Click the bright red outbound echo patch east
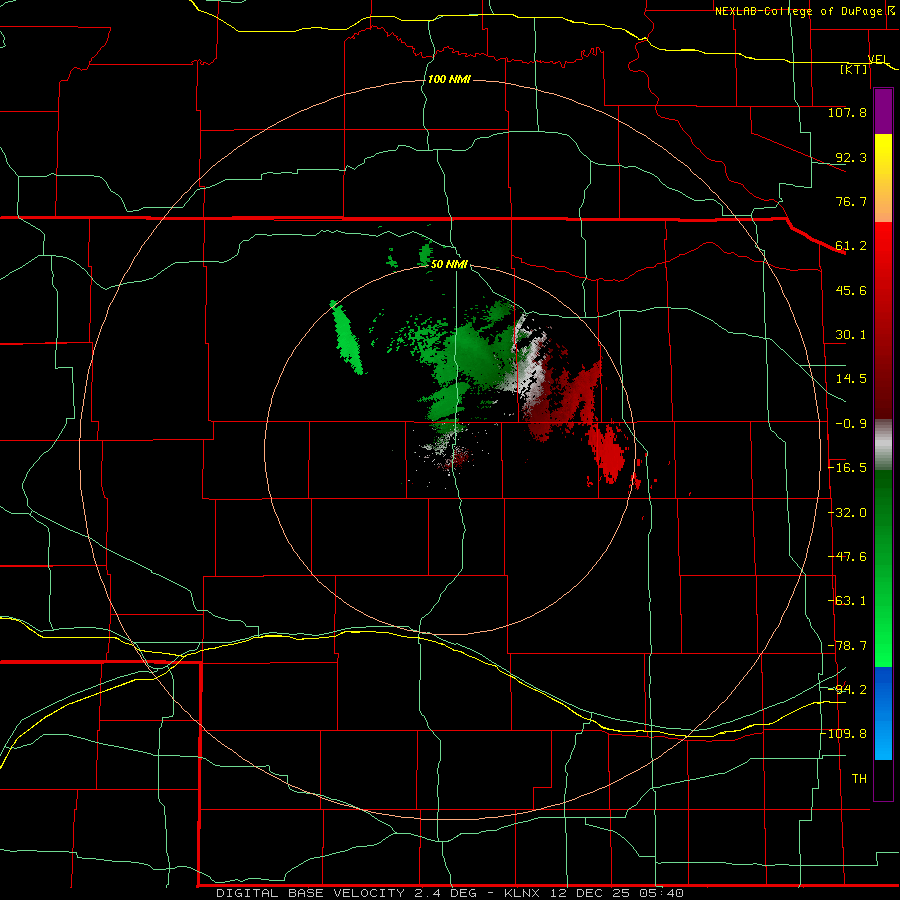Image resolution: width=900 pixels, height=900 pixels. tap(609, 453)
